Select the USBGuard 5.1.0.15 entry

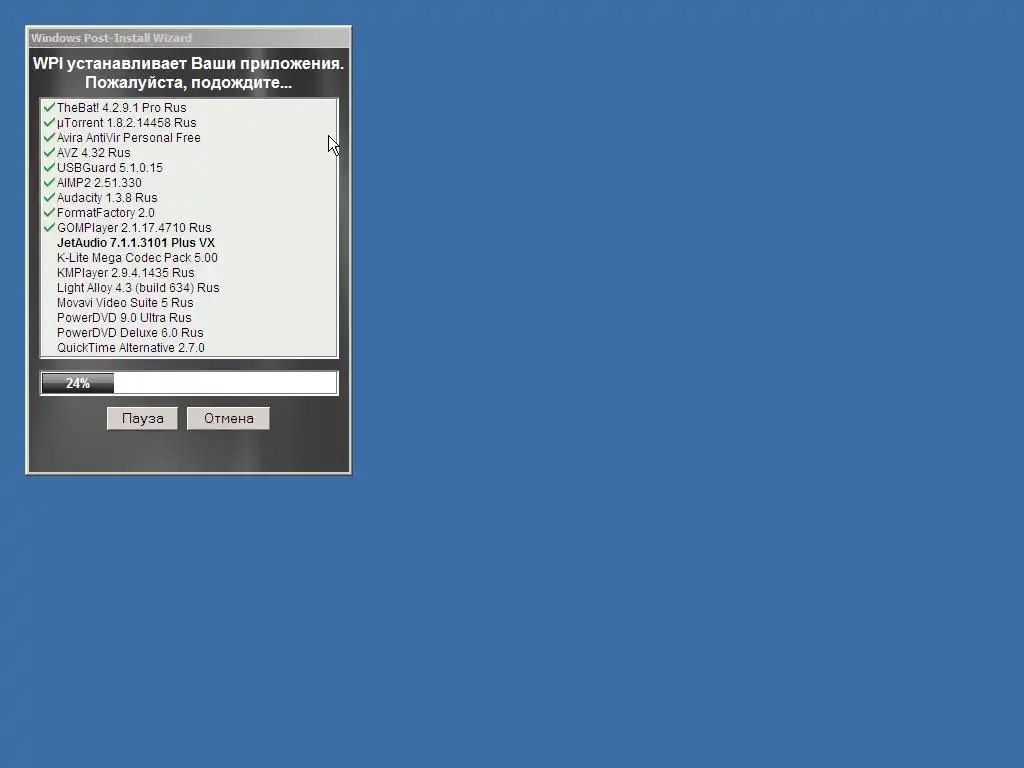pyautogui.click(x=110, y=168)
